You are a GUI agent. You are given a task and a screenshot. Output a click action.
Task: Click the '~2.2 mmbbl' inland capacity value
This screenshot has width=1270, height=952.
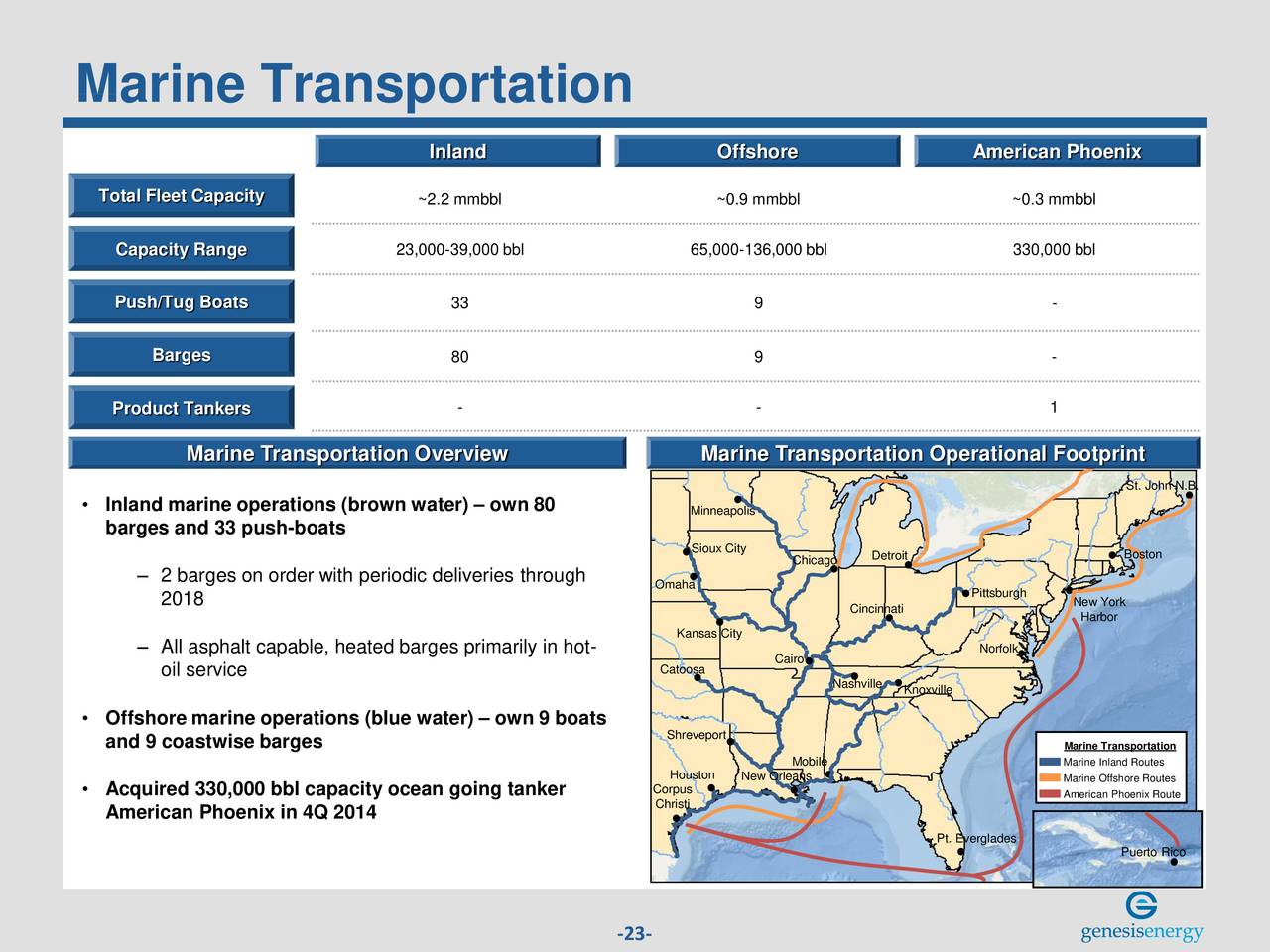pos(459,199)
